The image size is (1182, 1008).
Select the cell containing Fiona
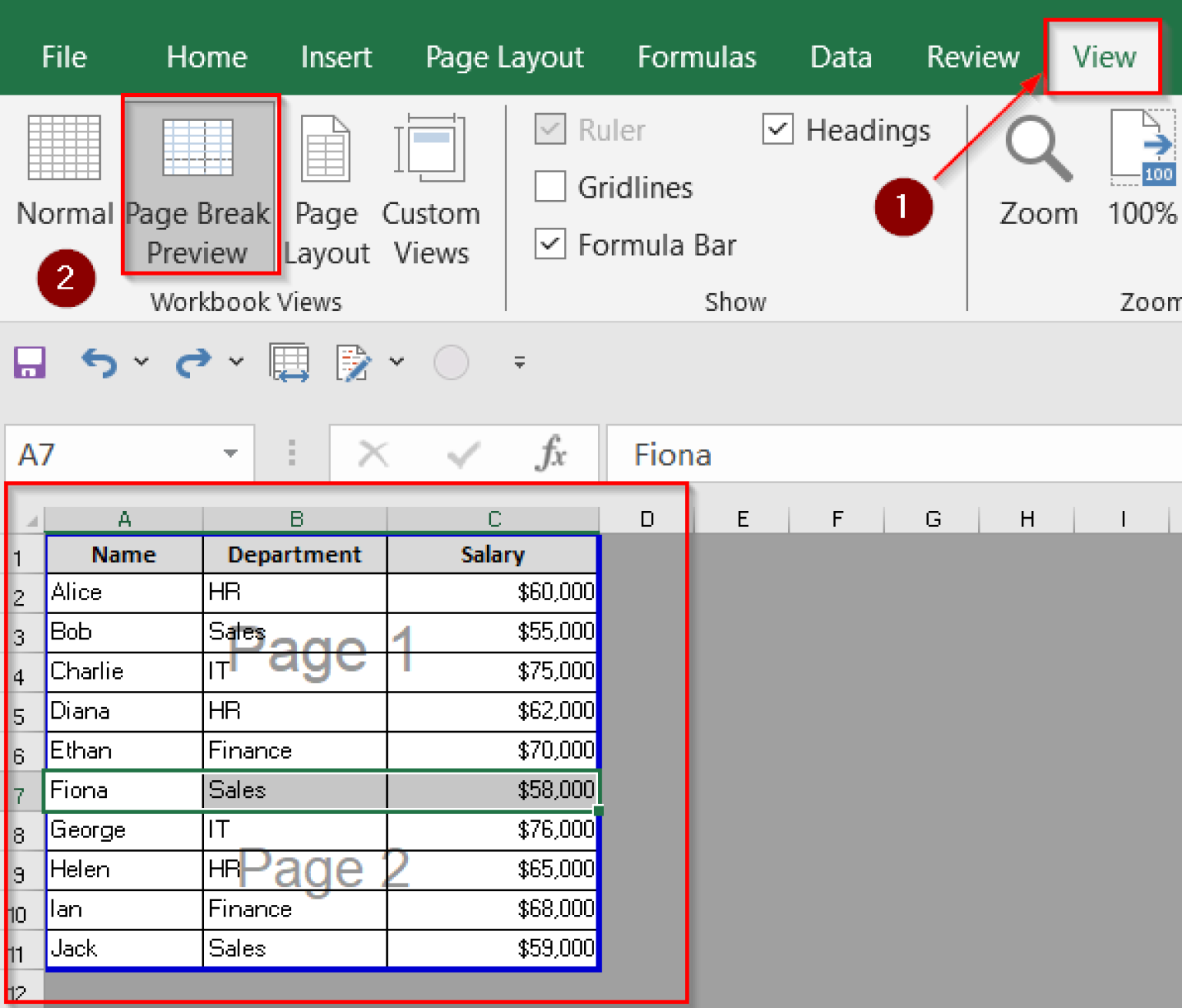pos(123,789)
